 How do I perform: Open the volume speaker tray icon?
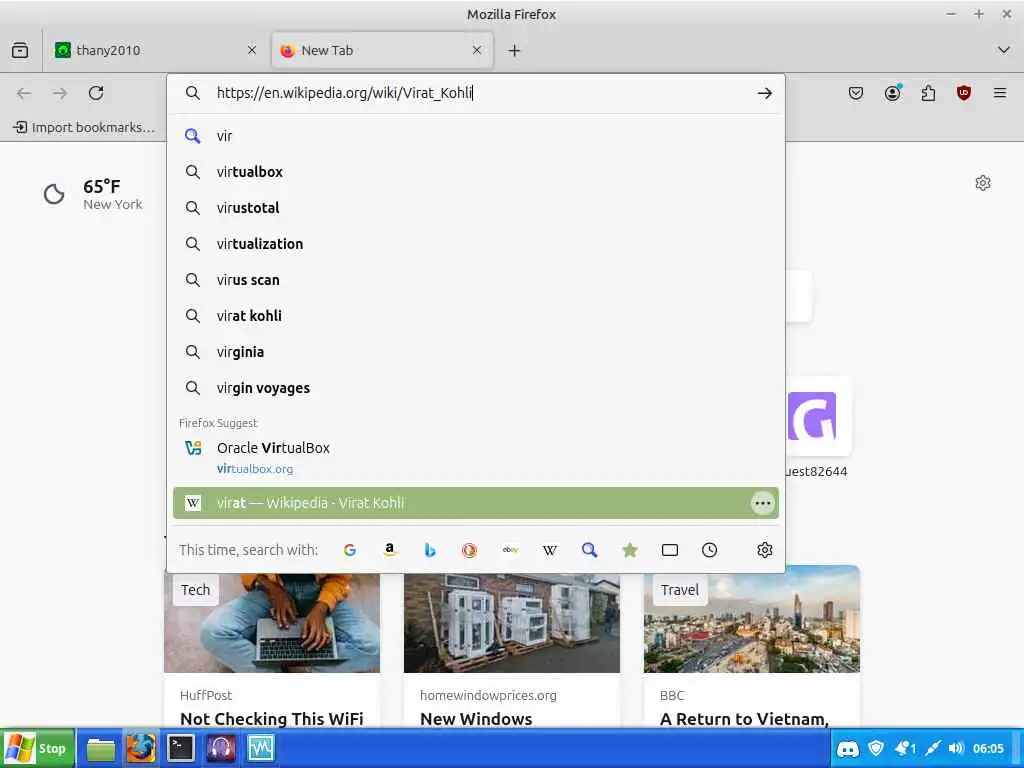pos(956,749)
